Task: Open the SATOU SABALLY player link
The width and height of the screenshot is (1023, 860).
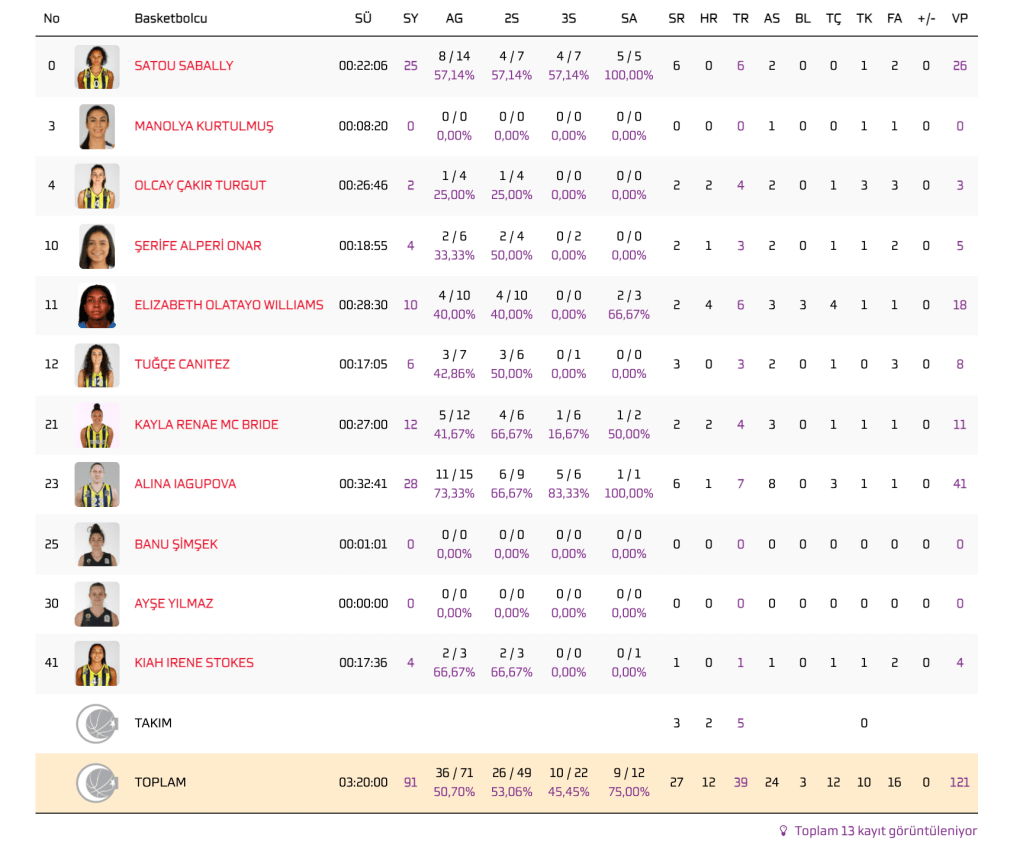Action: click(x=184, y=66)
